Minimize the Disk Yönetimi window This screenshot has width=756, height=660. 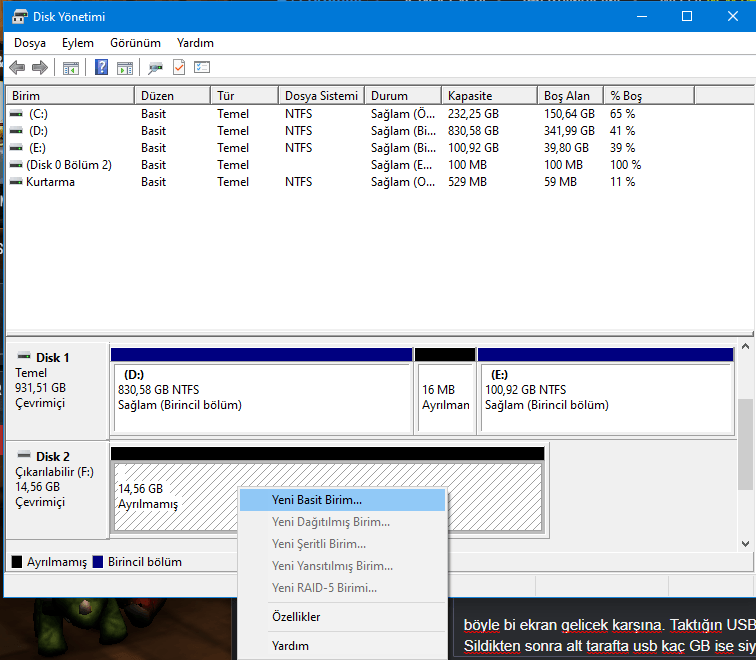[642, 16]
